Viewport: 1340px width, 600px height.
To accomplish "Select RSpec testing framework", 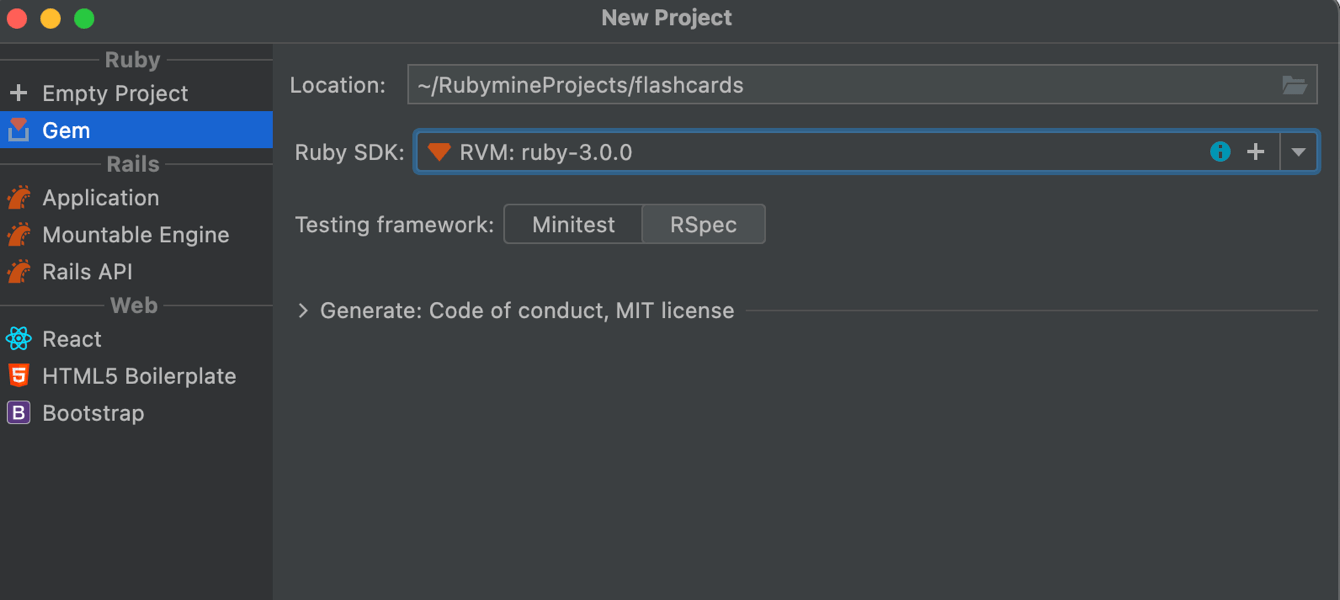I will pyautogui.click(x=703, y=224).
